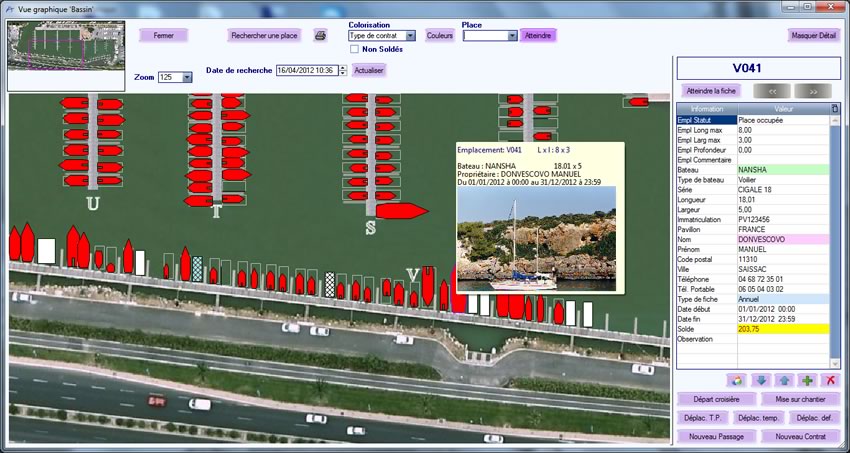Click the pontoon U letter marker
Image resolution: width=850 pixels, height=453 pixels.
coord(93,204)
